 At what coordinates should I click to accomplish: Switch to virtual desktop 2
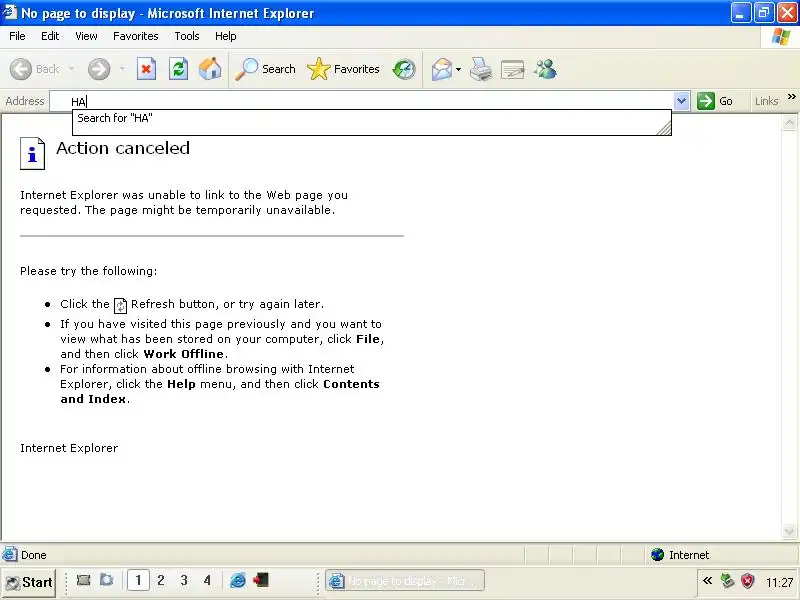pyautogui.click(x=161, y=581)
